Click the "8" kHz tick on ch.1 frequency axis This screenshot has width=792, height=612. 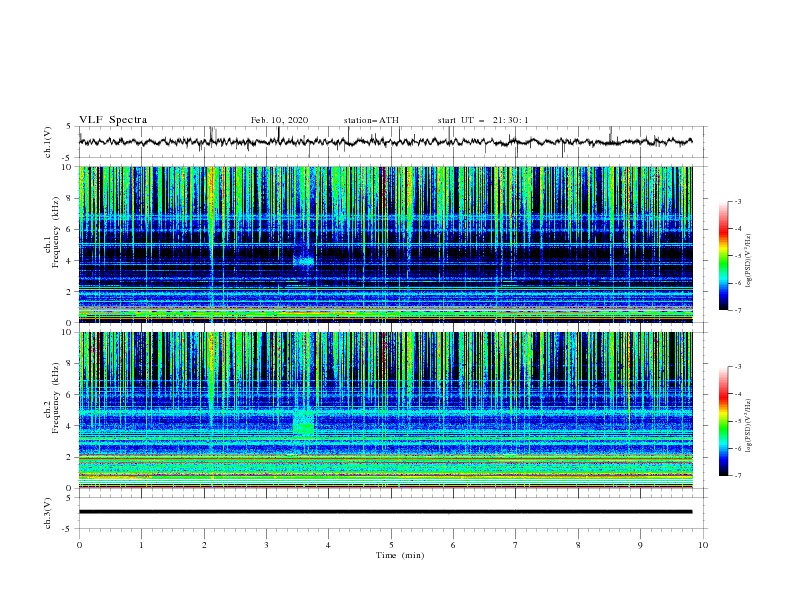tap(71, 198)
